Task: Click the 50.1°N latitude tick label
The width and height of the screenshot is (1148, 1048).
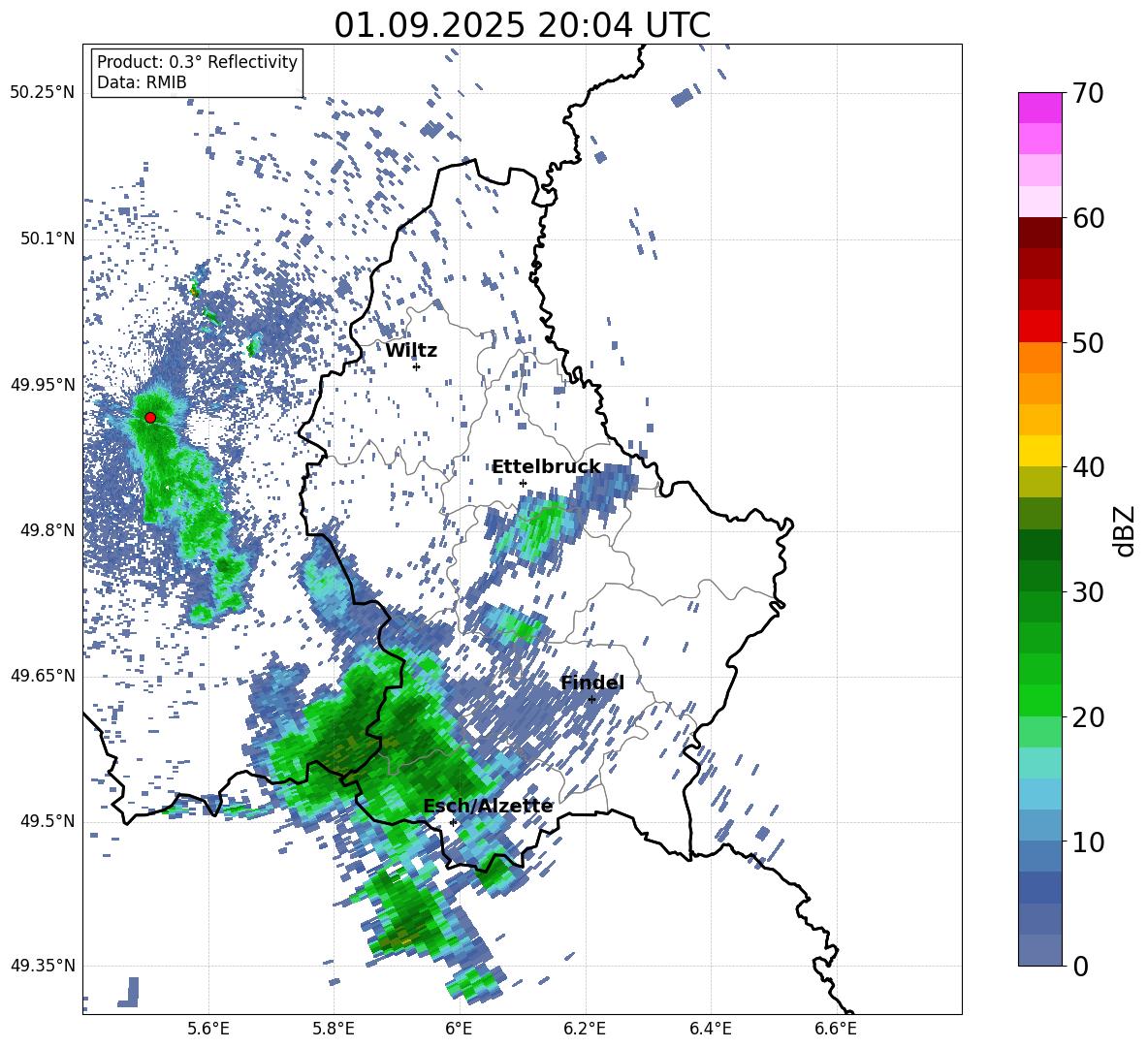Action: point(48,239)
